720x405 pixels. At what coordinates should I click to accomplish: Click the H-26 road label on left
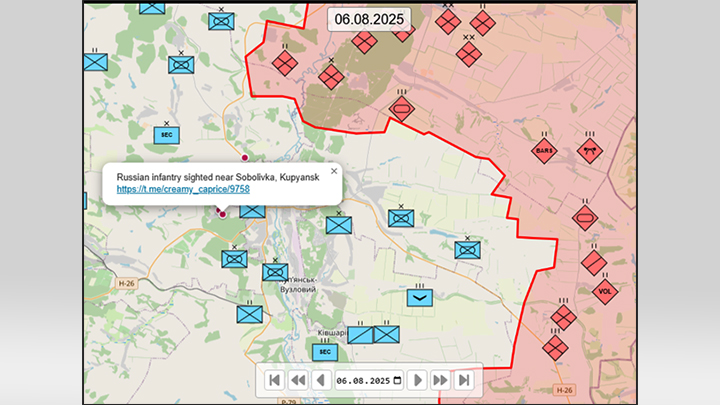click(x=127, y=283)
